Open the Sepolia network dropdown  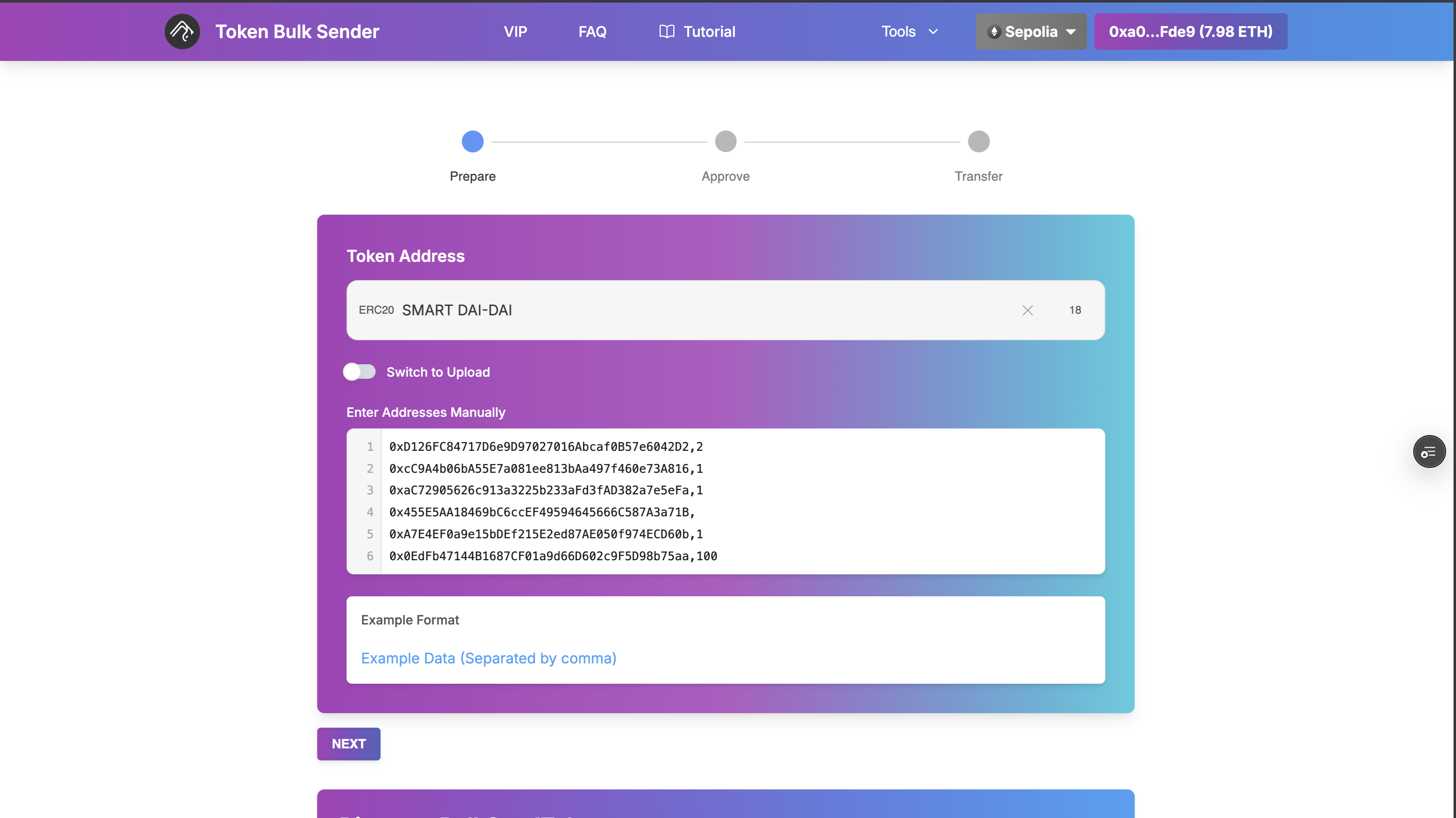[1031, 31]
